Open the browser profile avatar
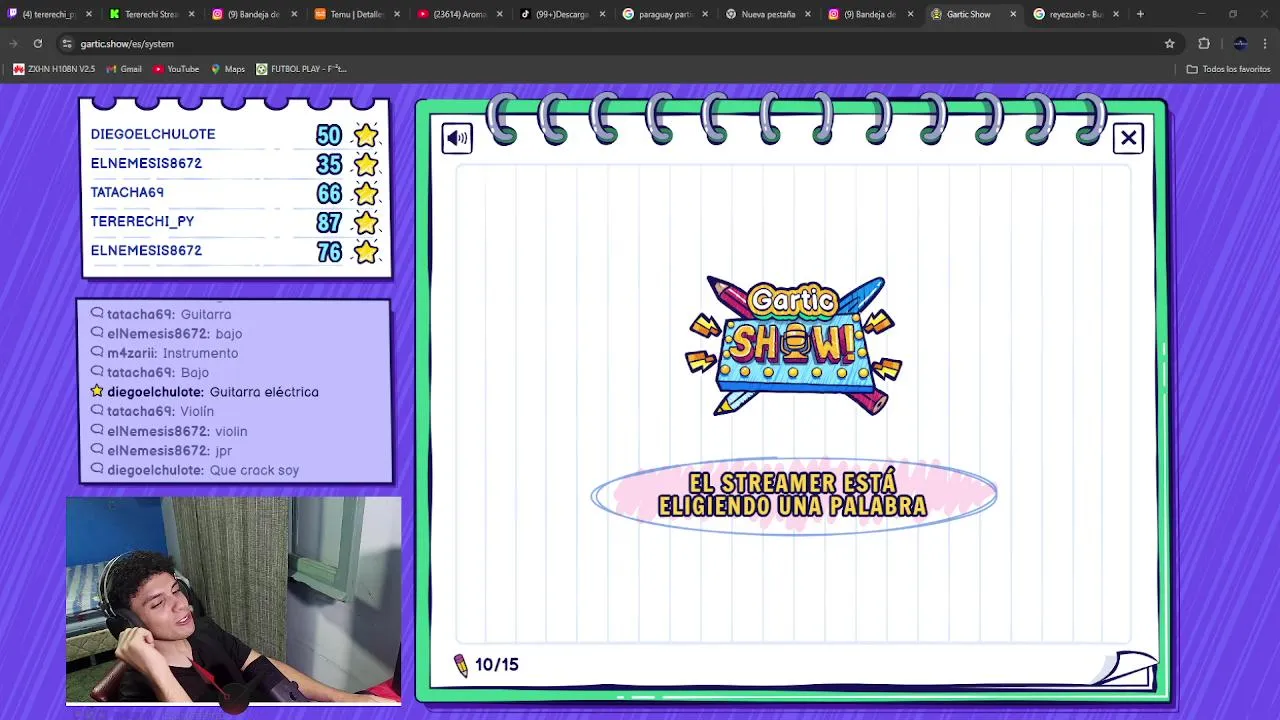 coord(1240,44)
